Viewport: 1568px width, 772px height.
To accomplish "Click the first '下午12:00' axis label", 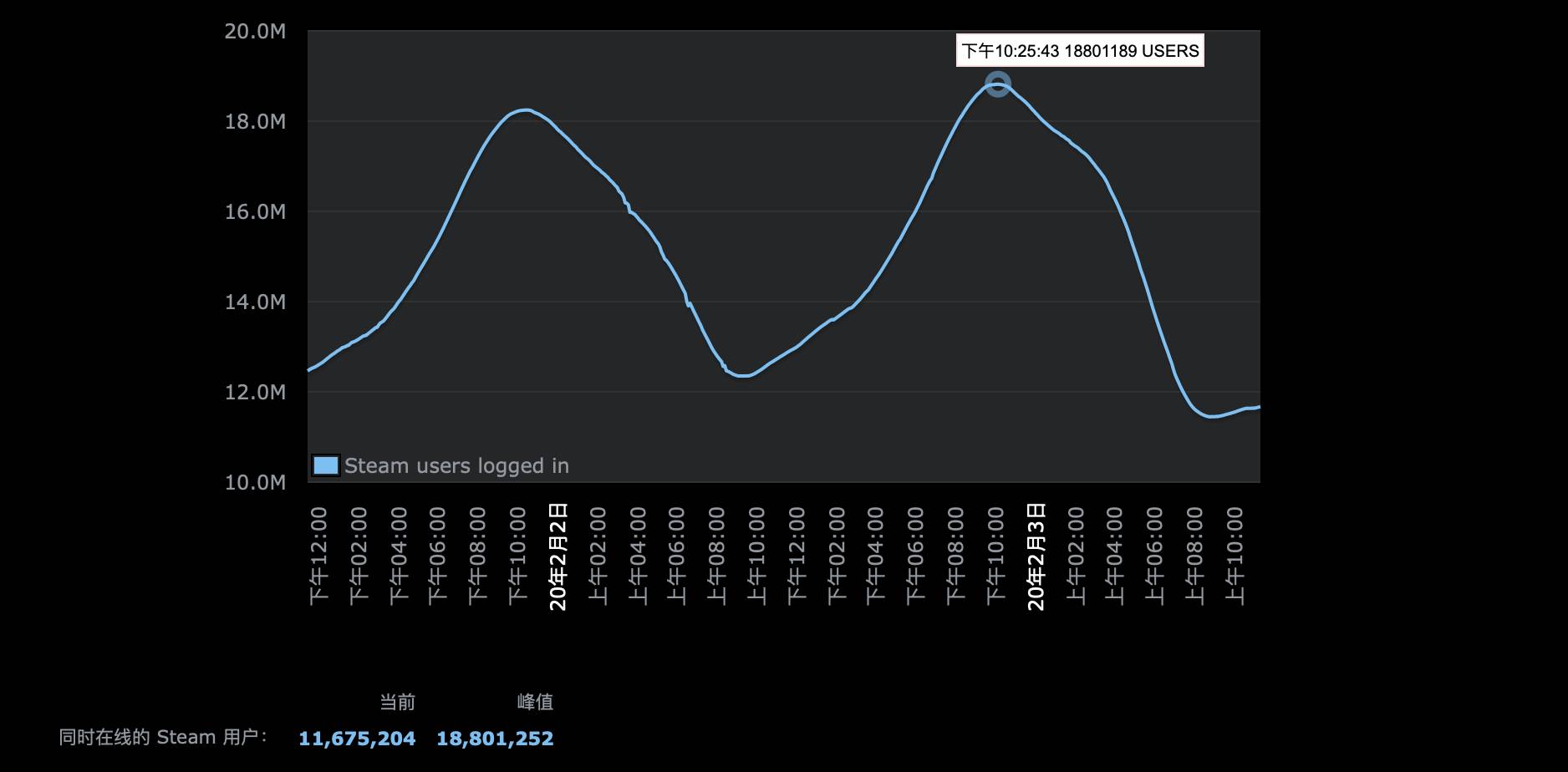I will [318, 556].
